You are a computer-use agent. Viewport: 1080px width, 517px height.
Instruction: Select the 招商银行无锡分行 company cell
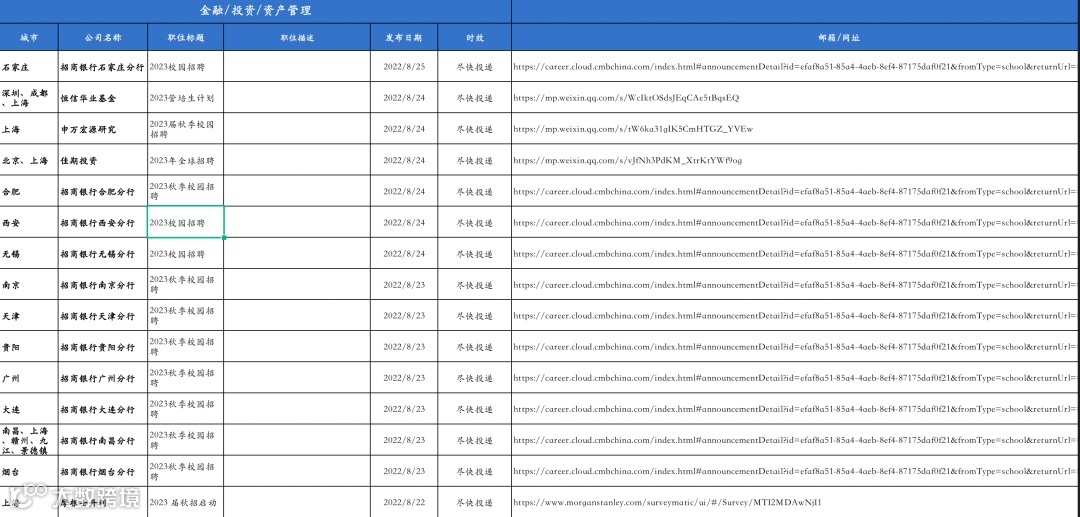[103, 254]
